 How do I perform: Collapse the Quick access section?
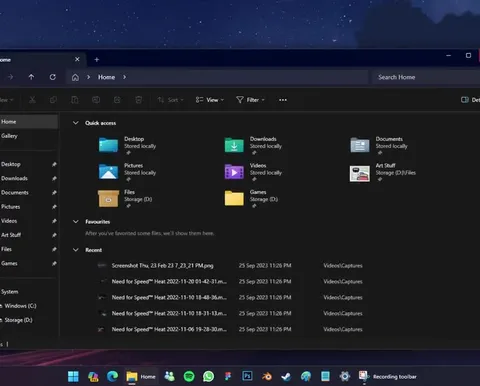pyautogui.click(x=76, y=123)
